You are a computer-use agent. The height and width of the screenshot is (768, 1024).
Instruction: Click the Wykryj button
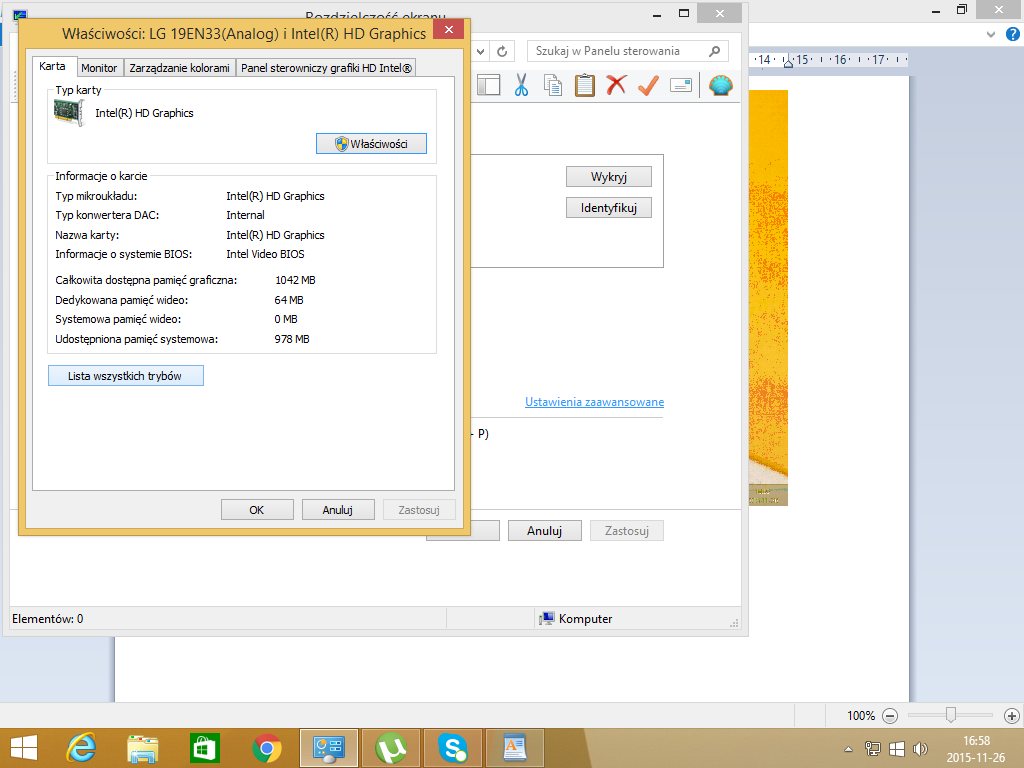pos(609,176)
